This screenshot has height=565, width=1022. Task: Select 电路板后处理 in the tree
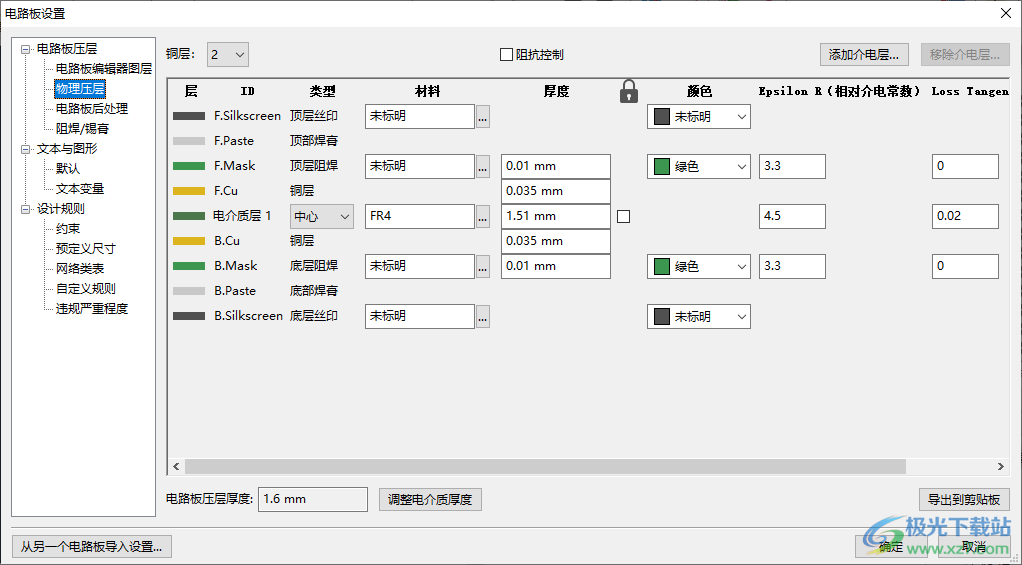click(x=92, y=109)
